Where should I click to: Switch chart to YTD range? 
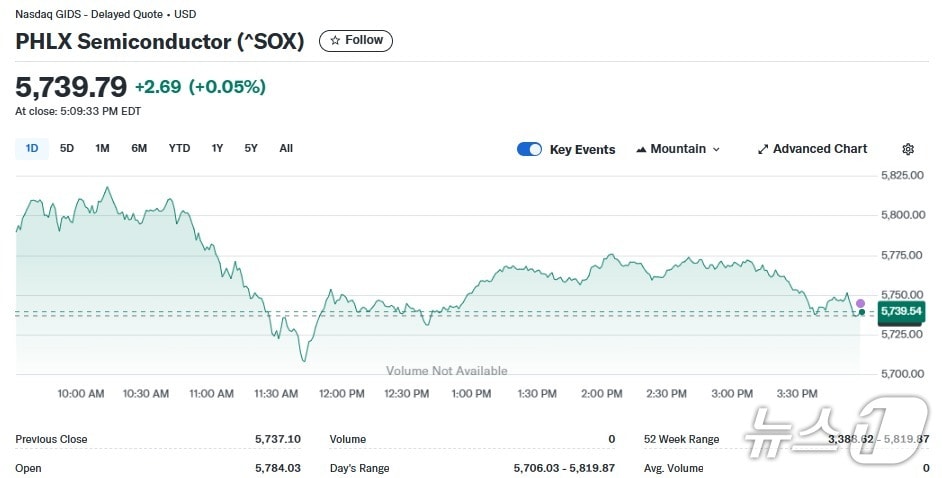point(179,148)
